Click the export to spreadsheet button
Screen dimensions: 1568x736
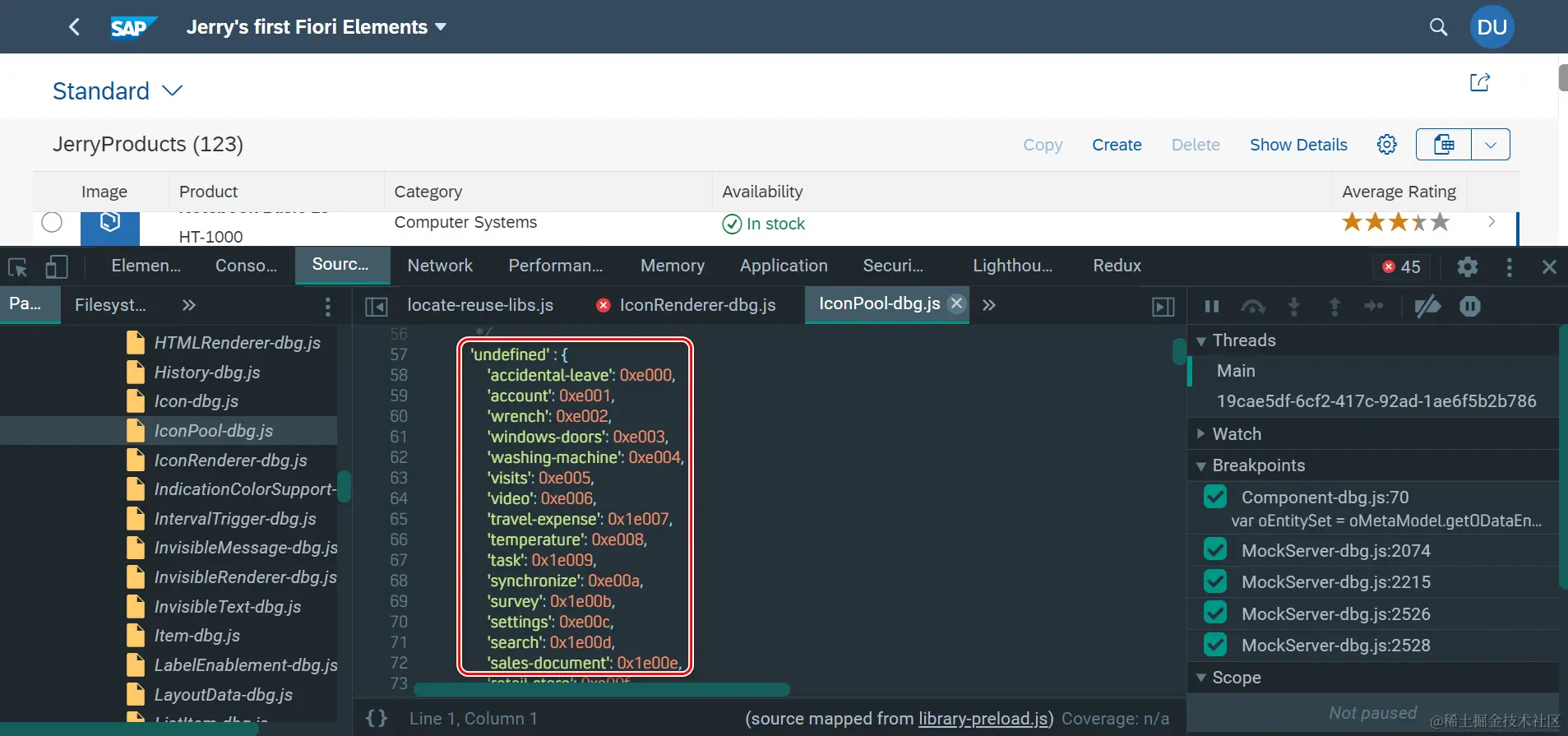coord(1444,145)
